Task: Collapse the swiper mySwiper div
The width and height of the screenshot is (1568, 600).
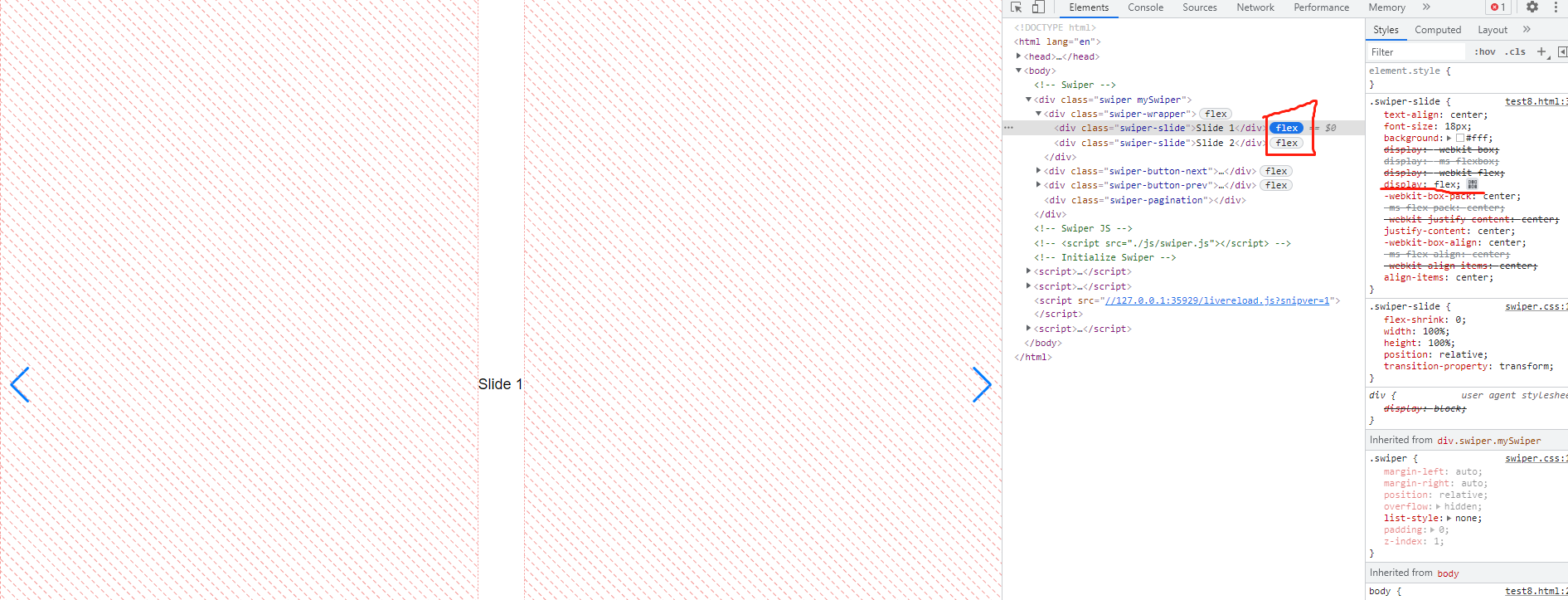Action: (1029, 100)
